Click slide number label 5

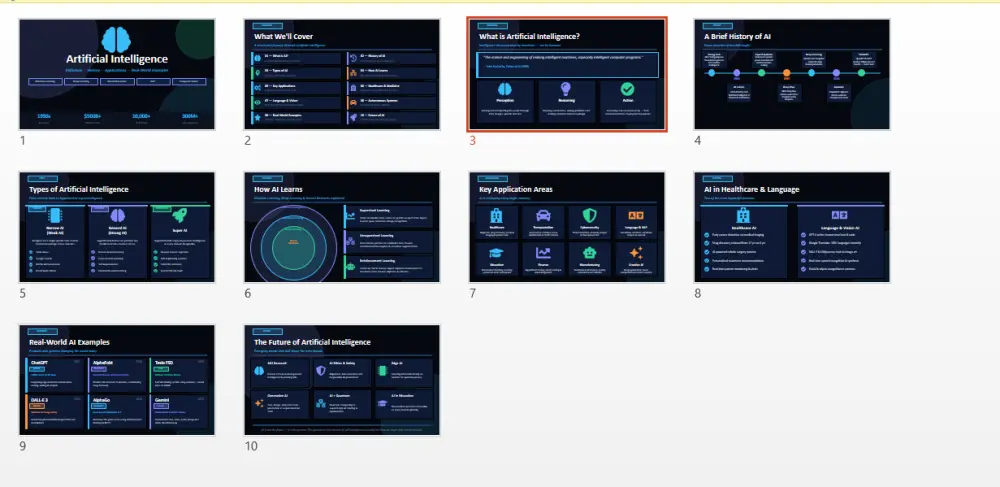point(23,293)
